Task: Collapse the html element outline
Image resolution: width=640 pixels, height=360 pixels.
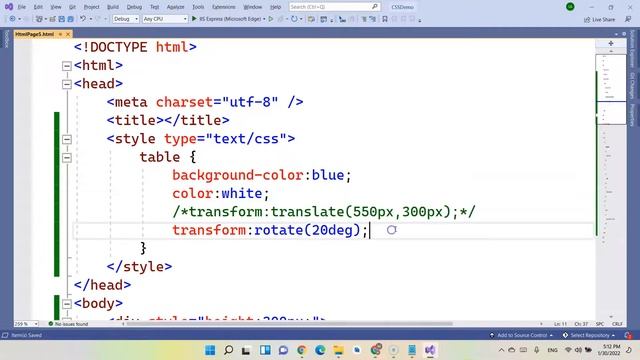Action: pyautogui.click(x=67, y=66)
